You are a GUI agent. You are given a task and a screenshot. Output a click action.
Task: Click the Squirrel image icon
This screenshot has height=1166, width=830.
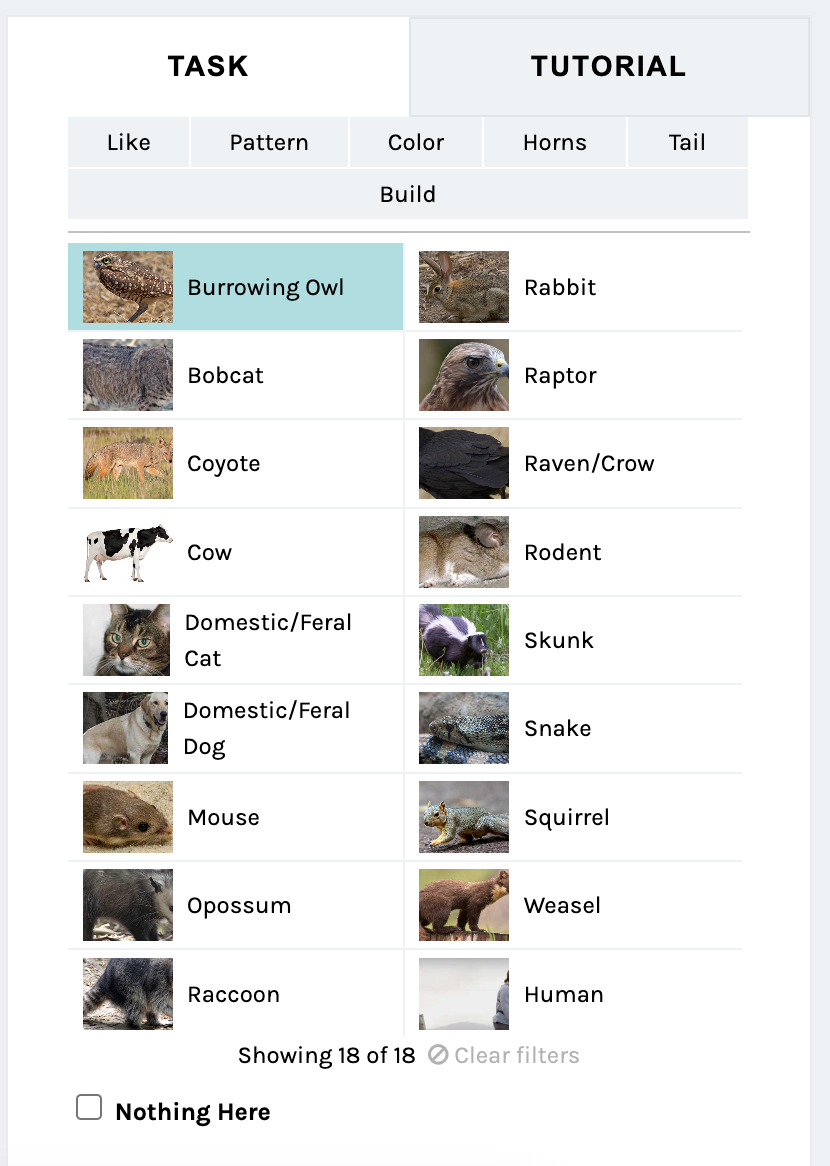pos(464,817)
